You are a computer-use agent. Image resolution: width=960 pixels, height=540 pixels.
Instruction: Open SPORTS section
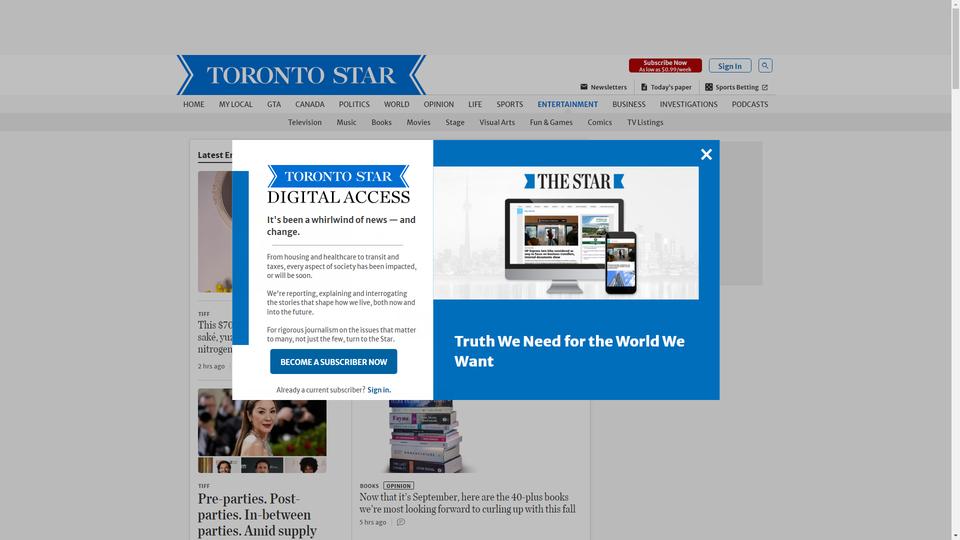click(509, 104)
